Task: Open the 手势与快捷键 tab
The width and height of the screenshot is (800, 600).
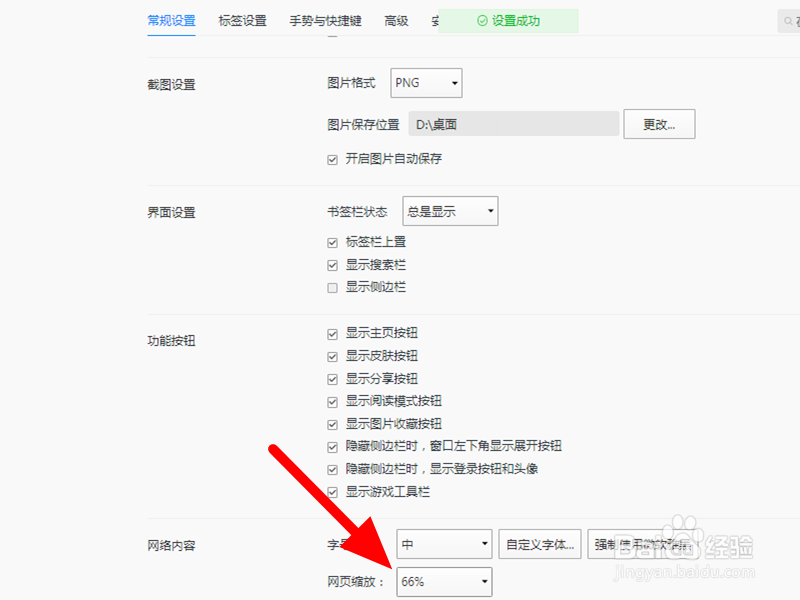Action: point(323,19)
